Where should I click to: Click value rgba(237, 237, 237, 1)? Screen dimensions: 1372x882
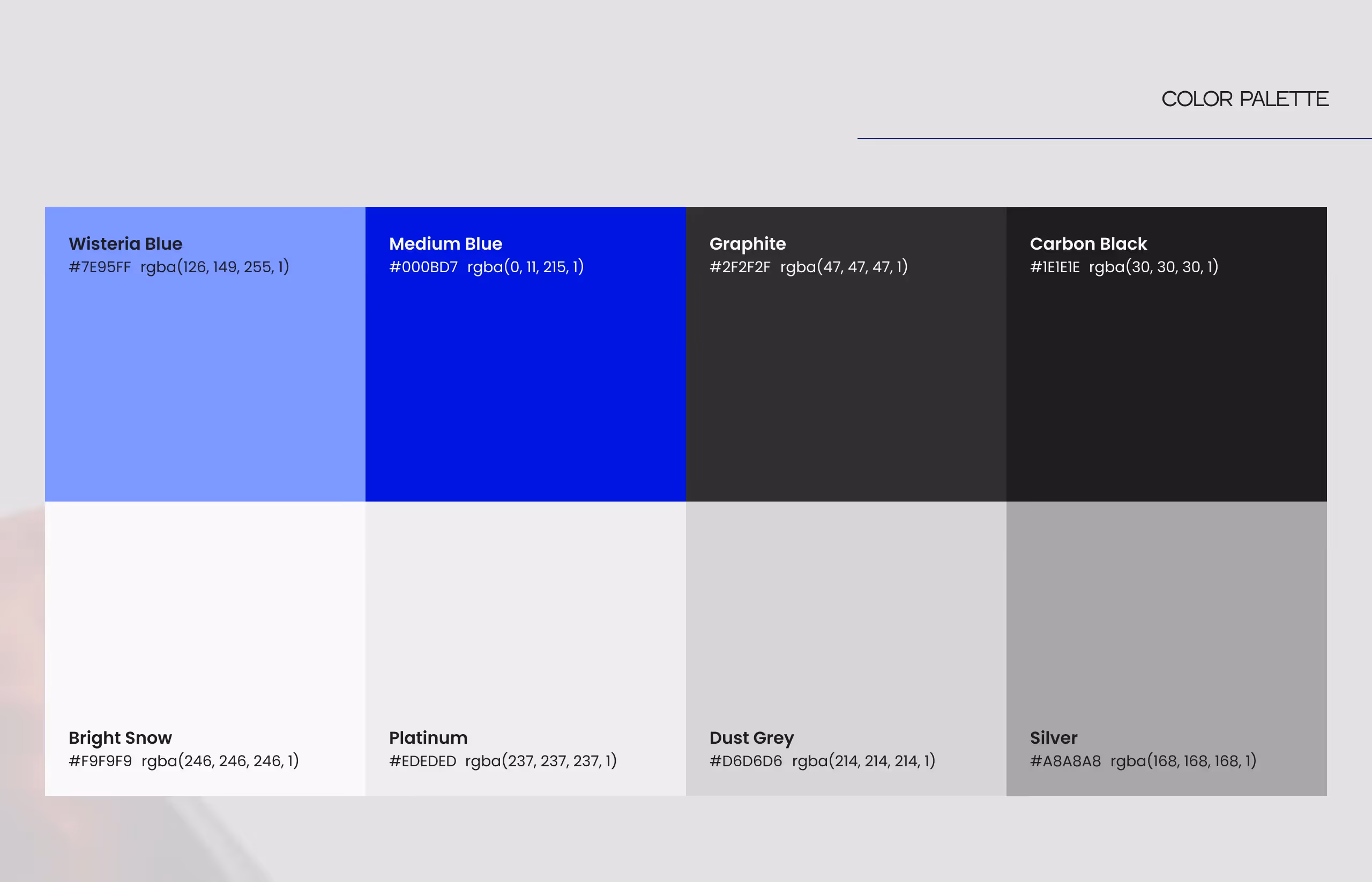(x=541, y=762)
